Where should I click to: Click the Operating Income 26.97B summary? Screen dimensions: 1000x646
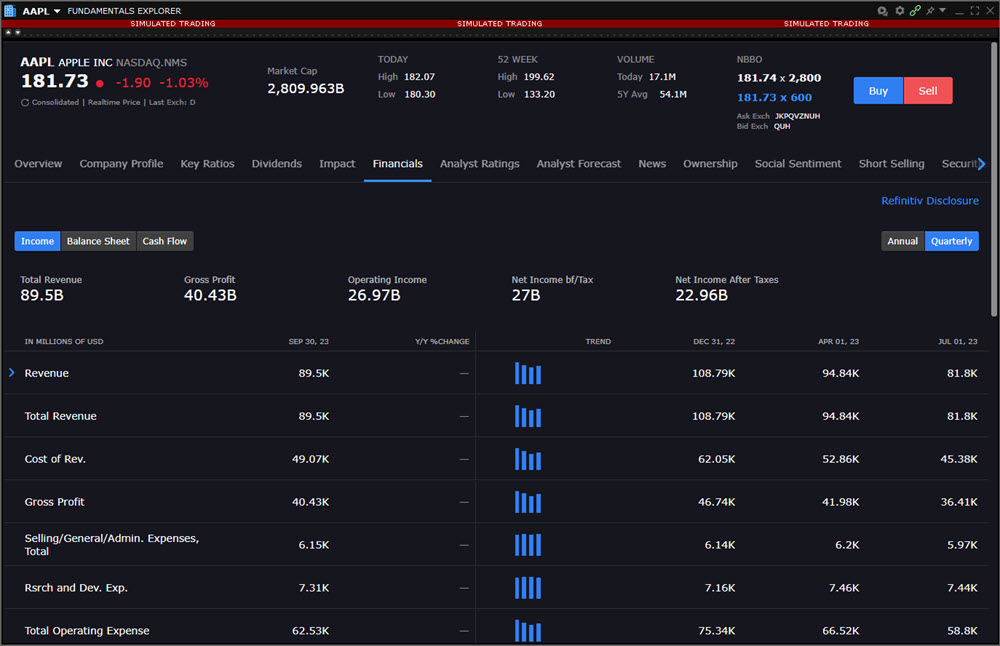(387, 288)
